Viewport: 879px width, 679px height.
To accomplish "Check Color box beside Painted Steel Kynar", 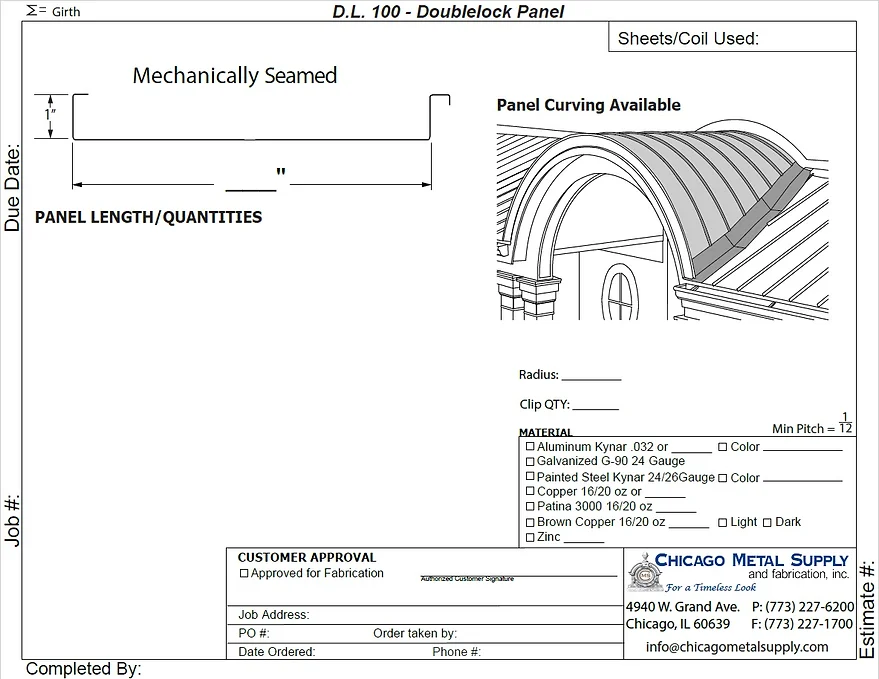I will [723, 478].
